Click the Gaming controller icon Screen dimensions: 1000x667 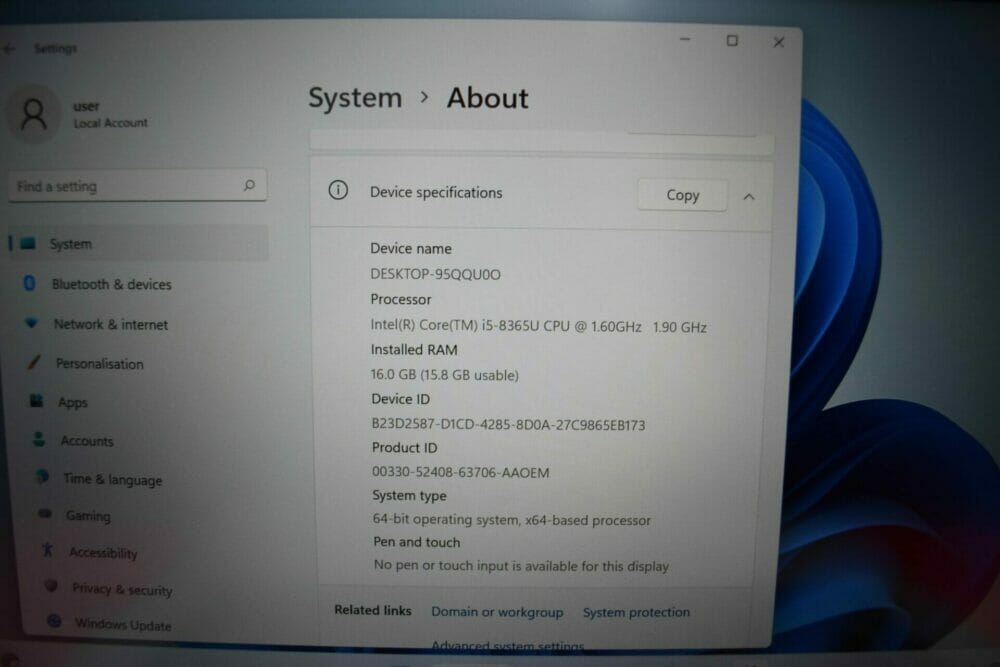pos(45,514)
